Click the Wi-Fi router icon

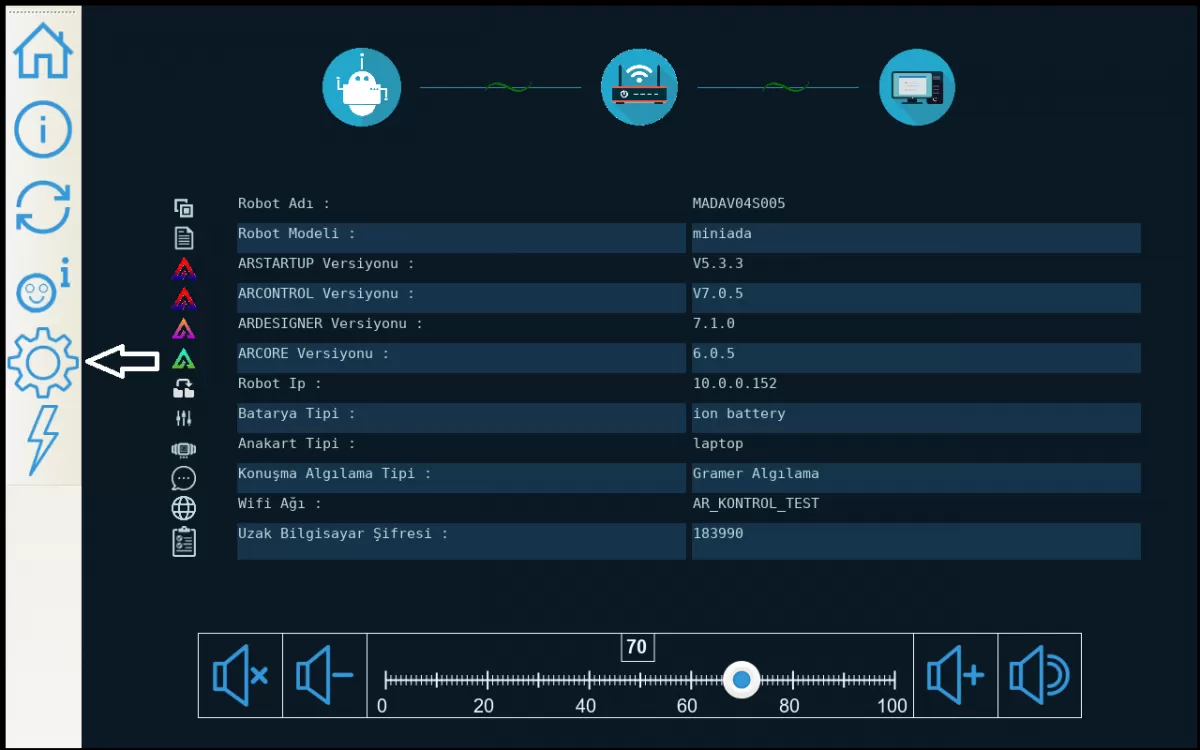639,87
